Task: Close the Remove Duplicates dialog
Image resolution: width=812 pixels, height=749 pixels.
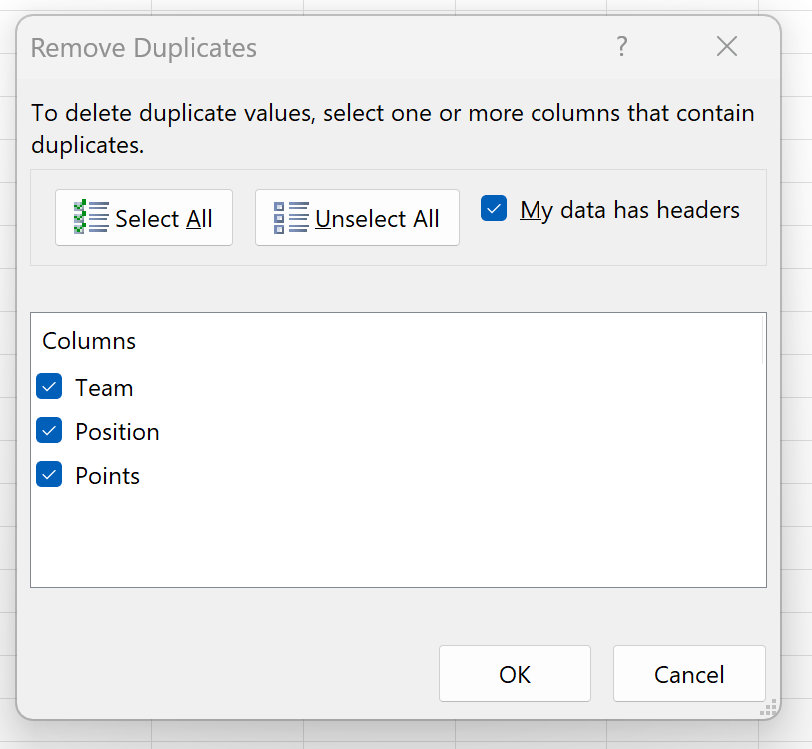Action: tap(727, 47)
